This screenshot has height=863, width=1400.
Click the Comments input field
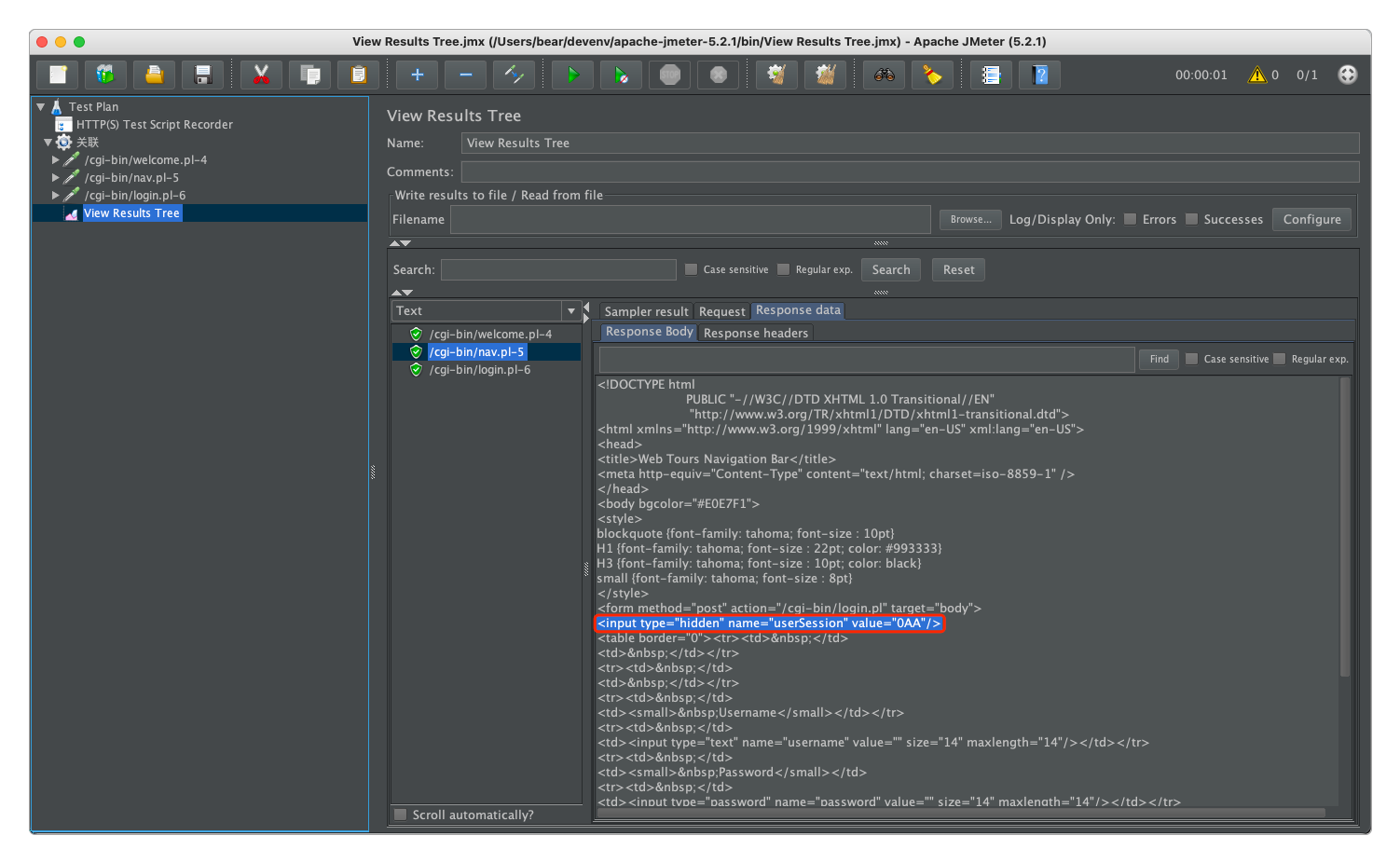pos(910,171)
